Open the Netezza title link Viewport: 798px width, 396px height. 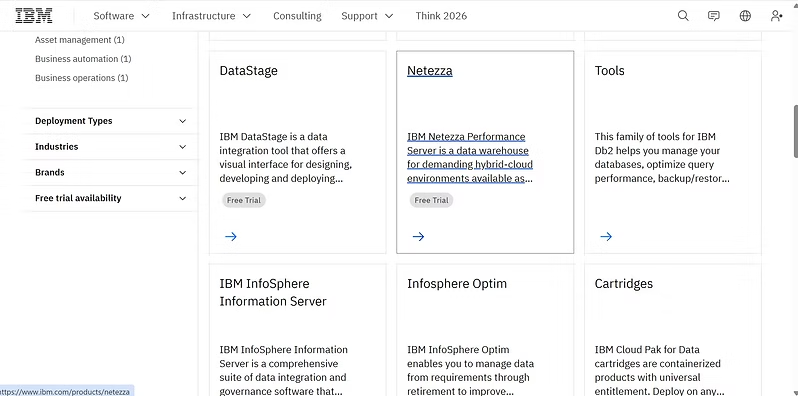(430, 71)
